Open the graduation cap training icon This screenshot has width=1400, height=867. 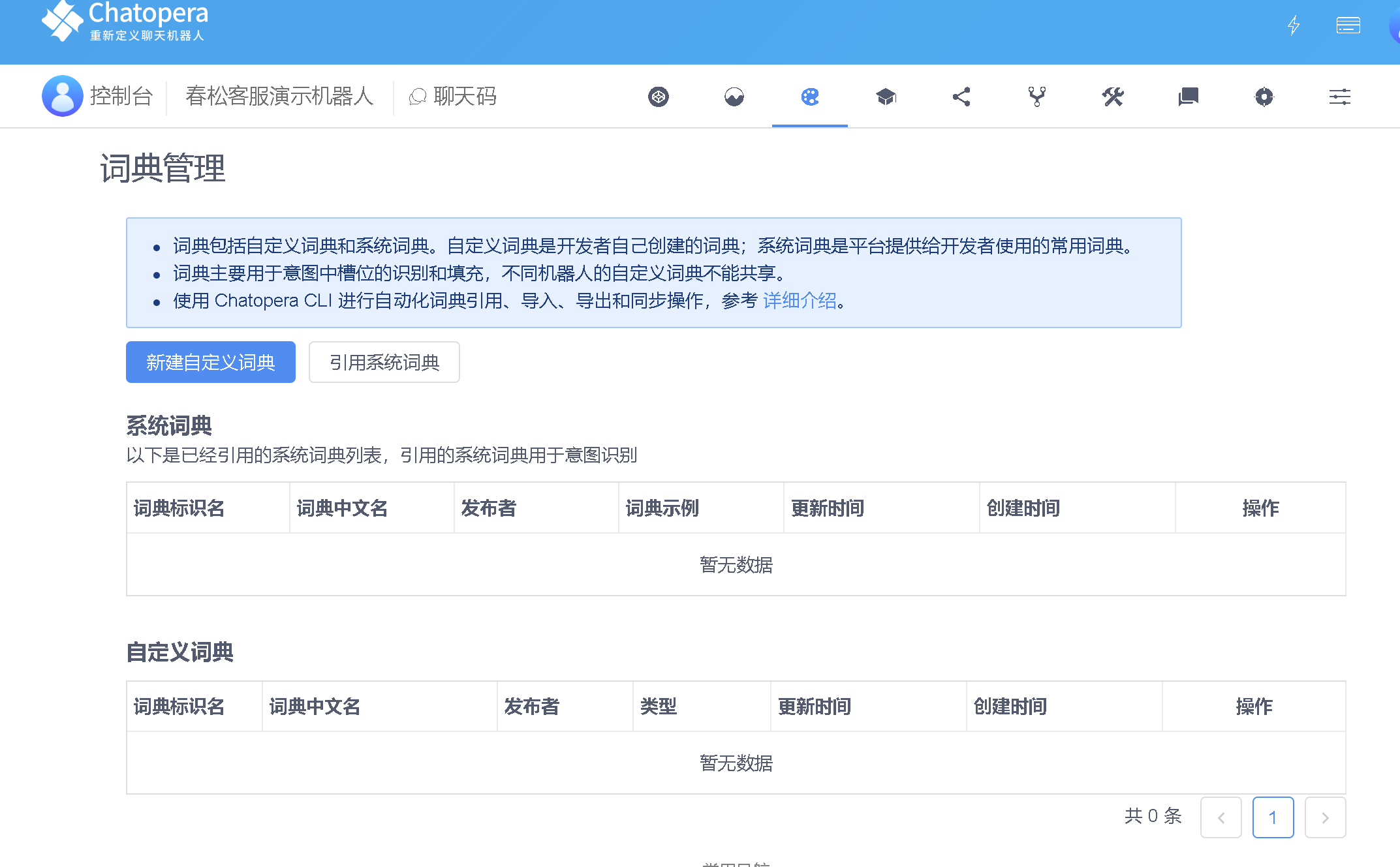[885, 97]
